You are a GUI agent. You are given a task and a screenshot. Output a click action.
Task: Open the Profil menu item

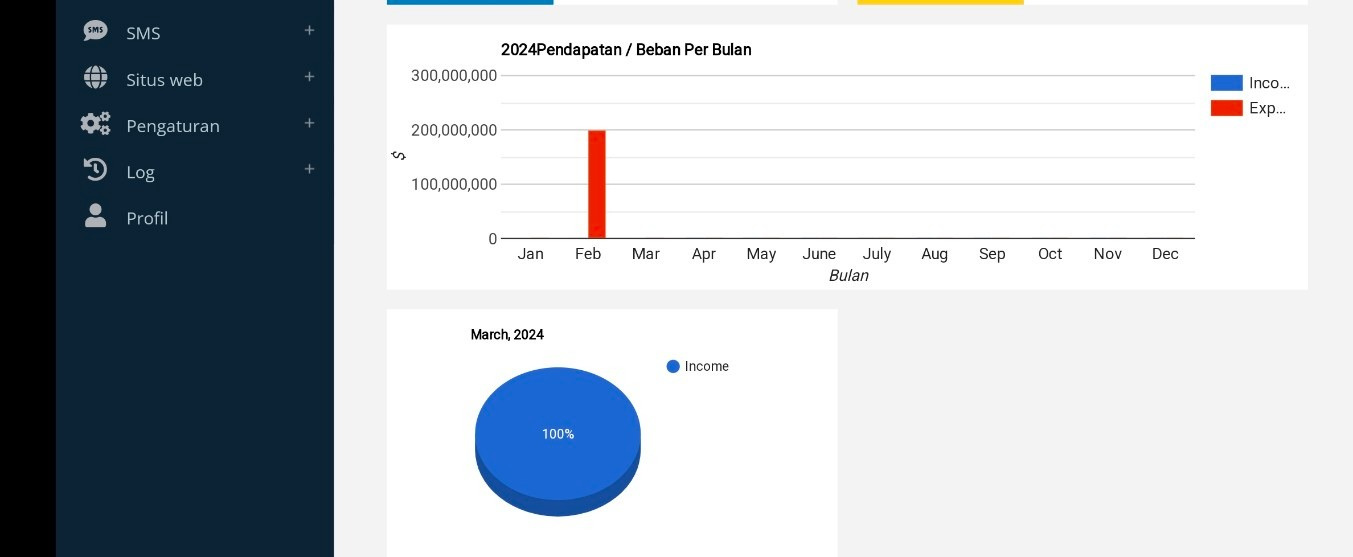[147, 218]
